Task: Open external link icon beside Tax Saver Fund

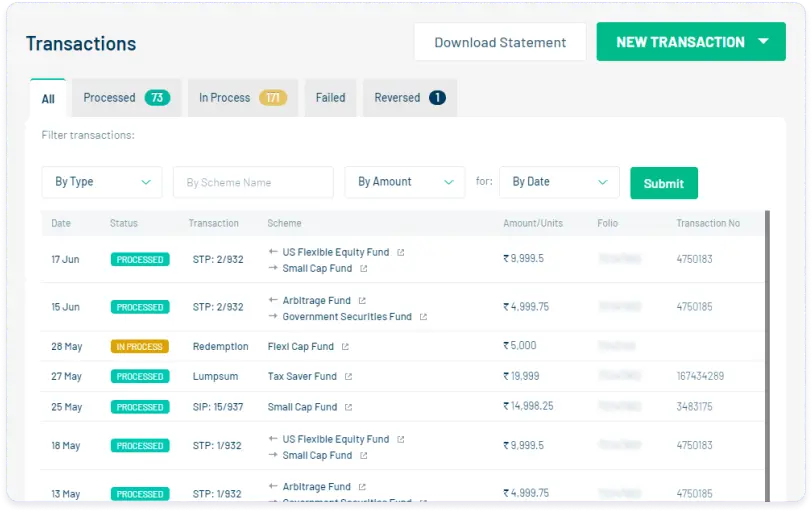Action: [x=348, y=377]
